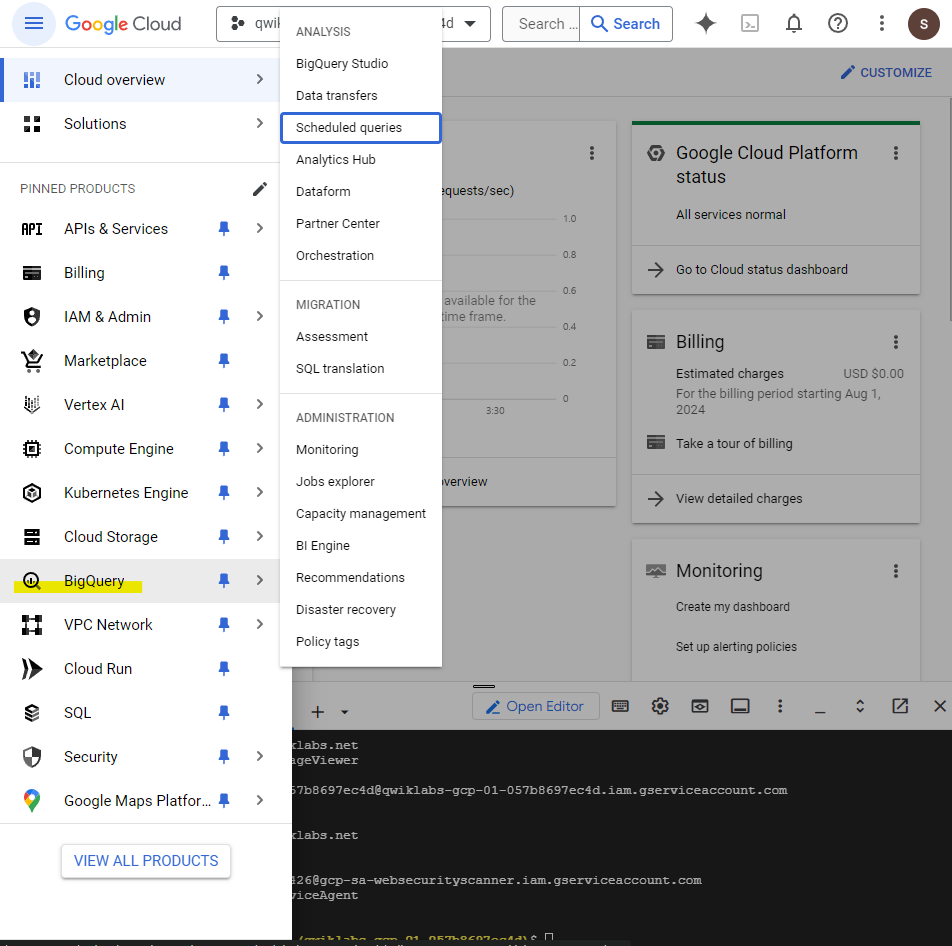Unpin APIs & Services
This screenshot has height=946, width=952.
pos(223,228)
